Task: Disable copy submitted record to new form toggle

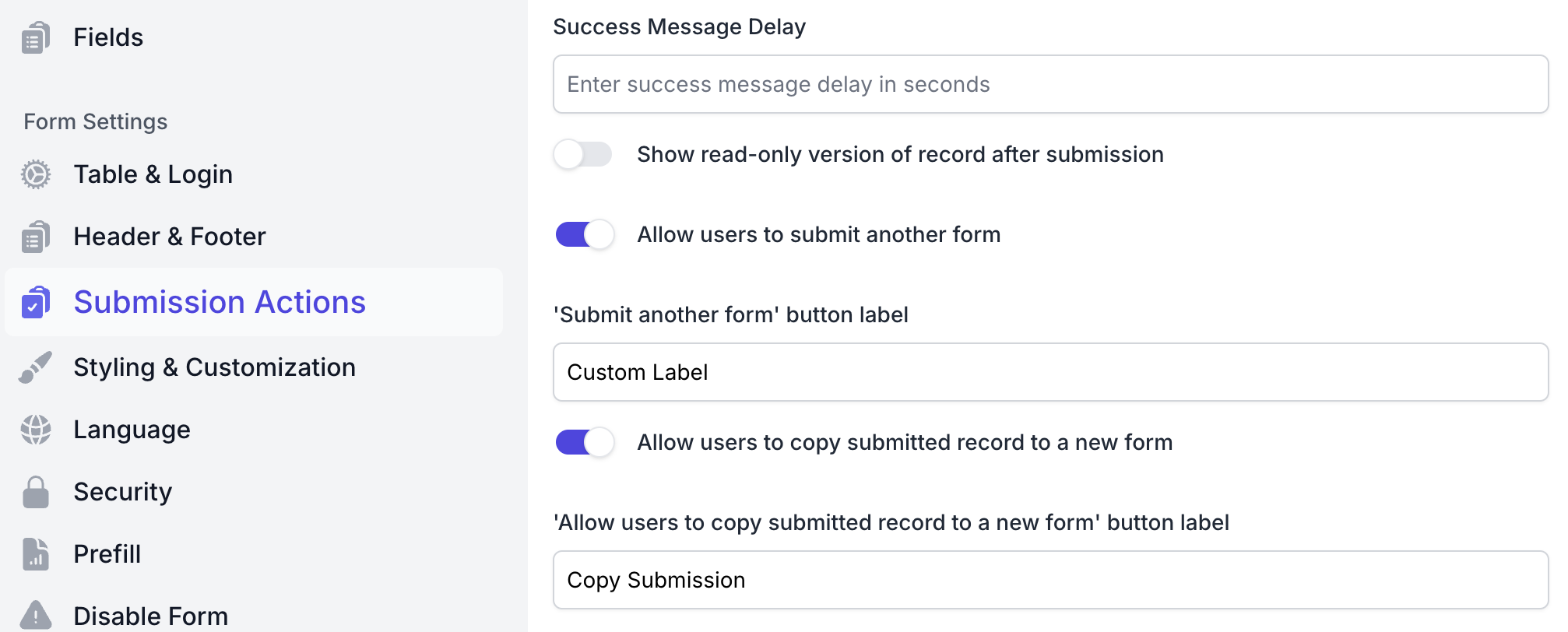Action: pyautogui.click(x=585, y=442)
